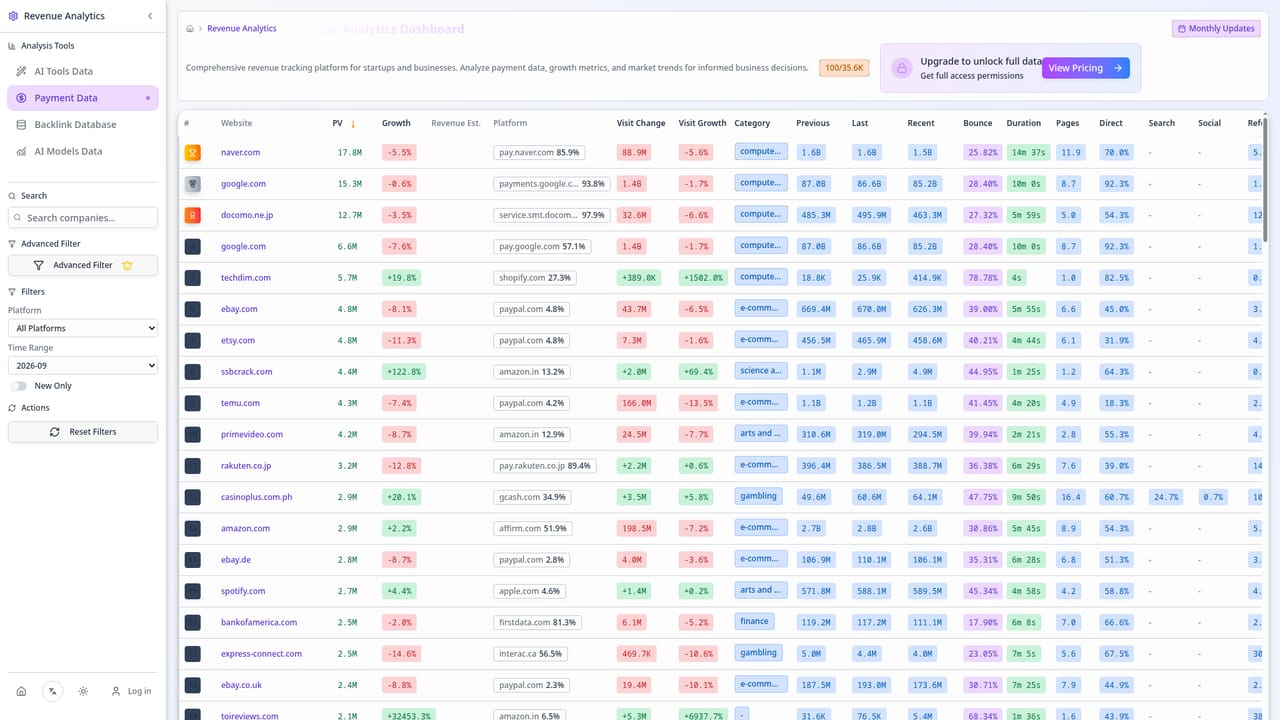This screenshot has height=720, width=1280.
Task: Open Backlink Database in the sidebar
Action: click(83, 125)
